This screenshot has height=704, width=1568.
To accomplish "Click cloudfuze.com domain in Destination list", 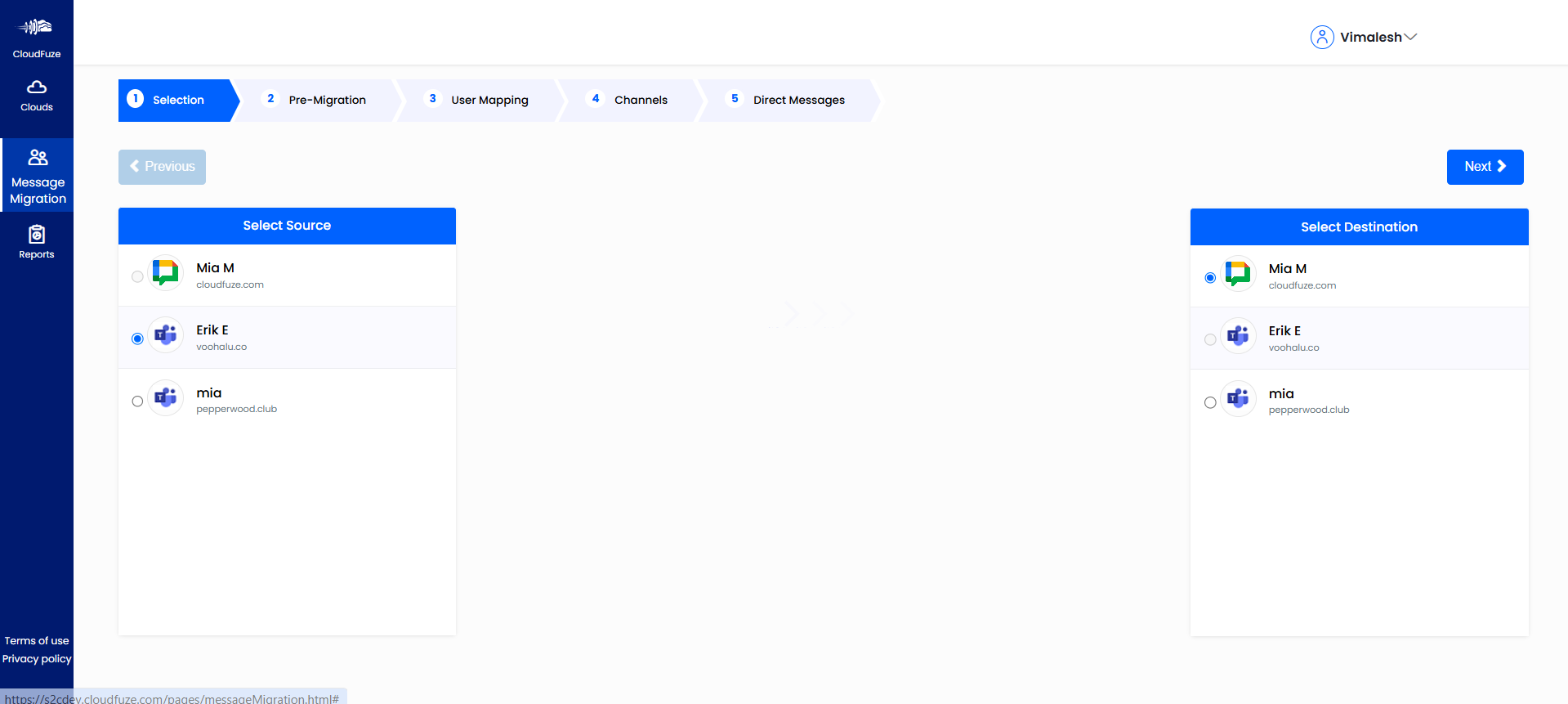I will click(x=1302, y=286).
